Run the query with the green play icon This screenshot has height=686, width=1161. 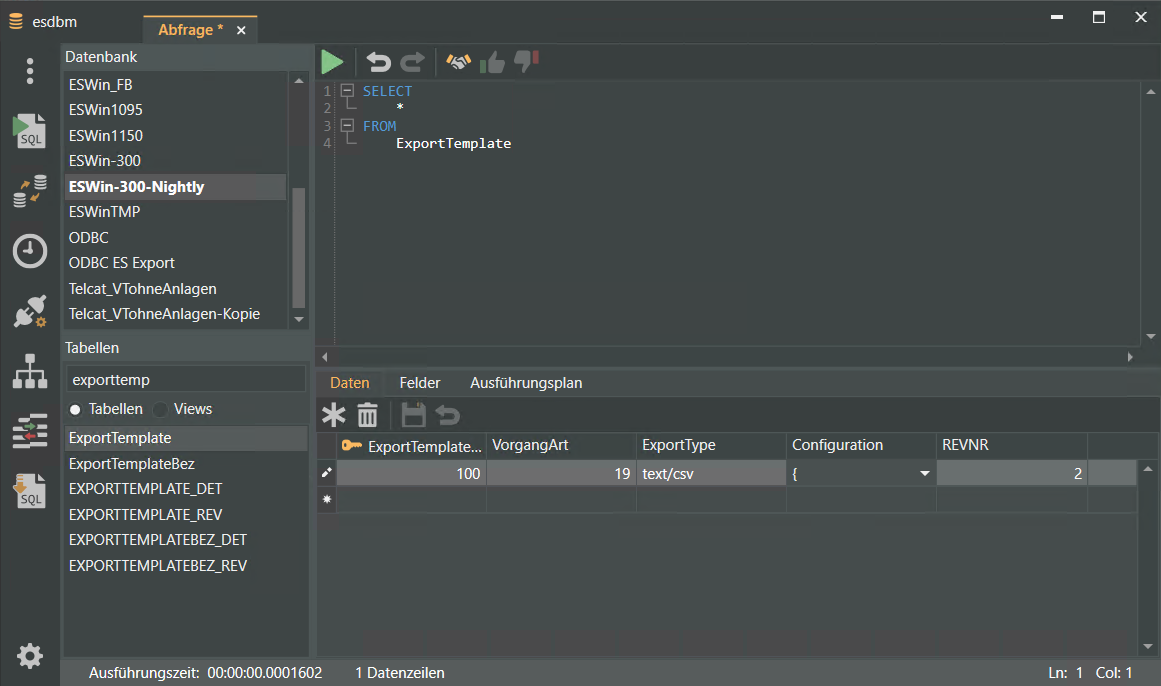(332, 63)
